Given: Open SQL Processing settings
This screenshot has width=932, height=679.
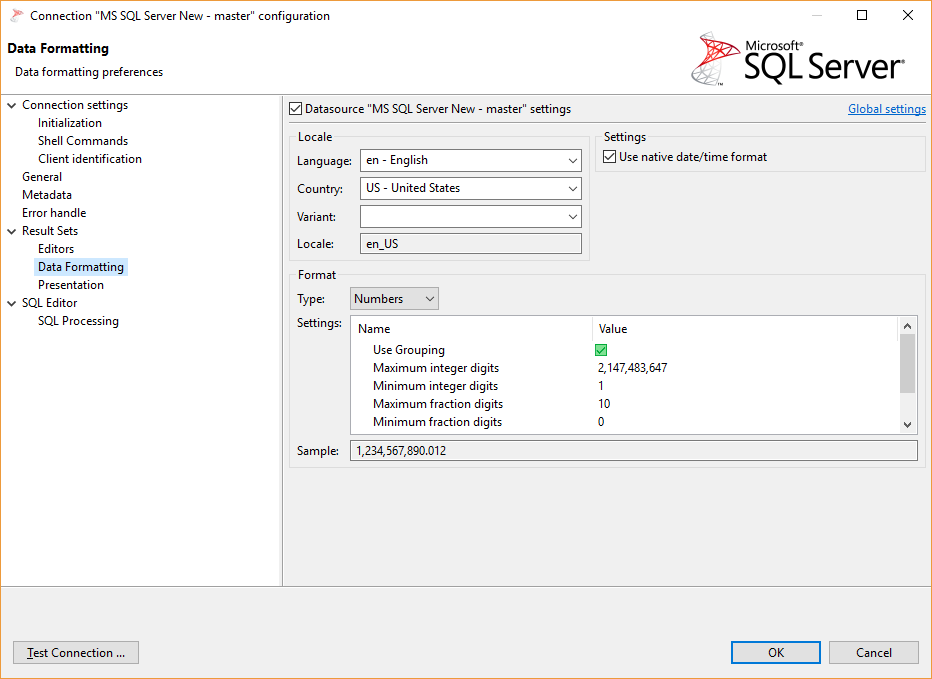Looking at the screenshot, I should pos(77,320).
